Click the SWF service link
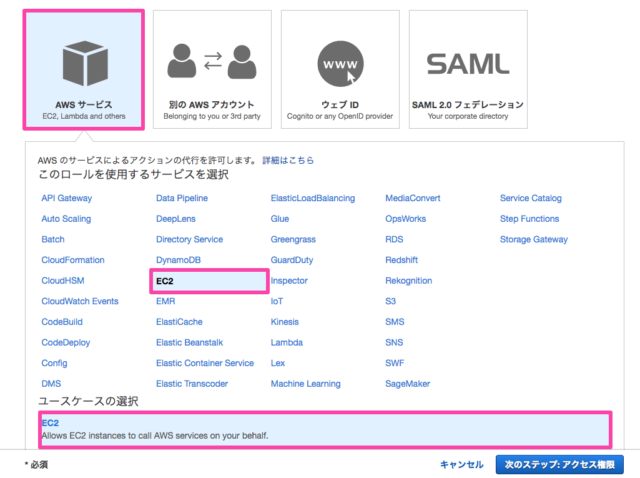 pos(395,363)
